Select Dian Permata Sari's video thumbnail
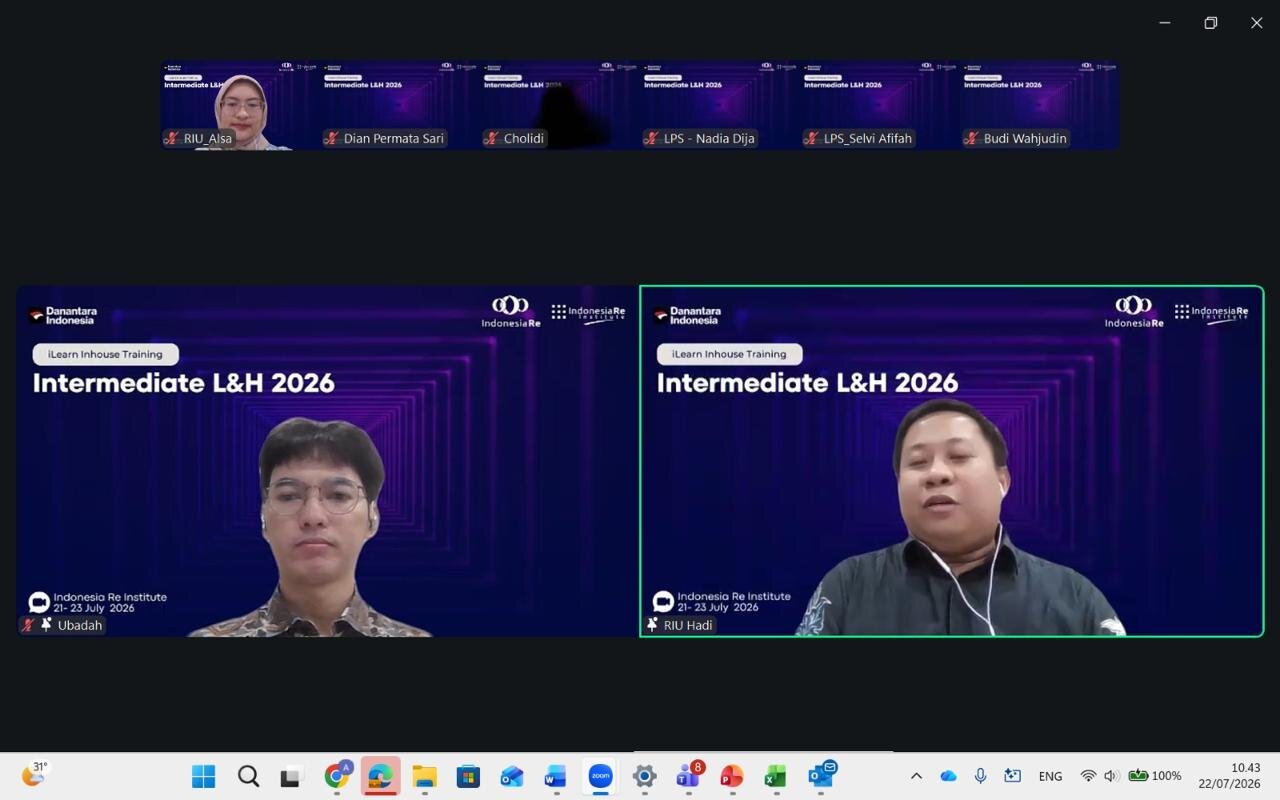 pyautogui.click(x=400, y=105)
